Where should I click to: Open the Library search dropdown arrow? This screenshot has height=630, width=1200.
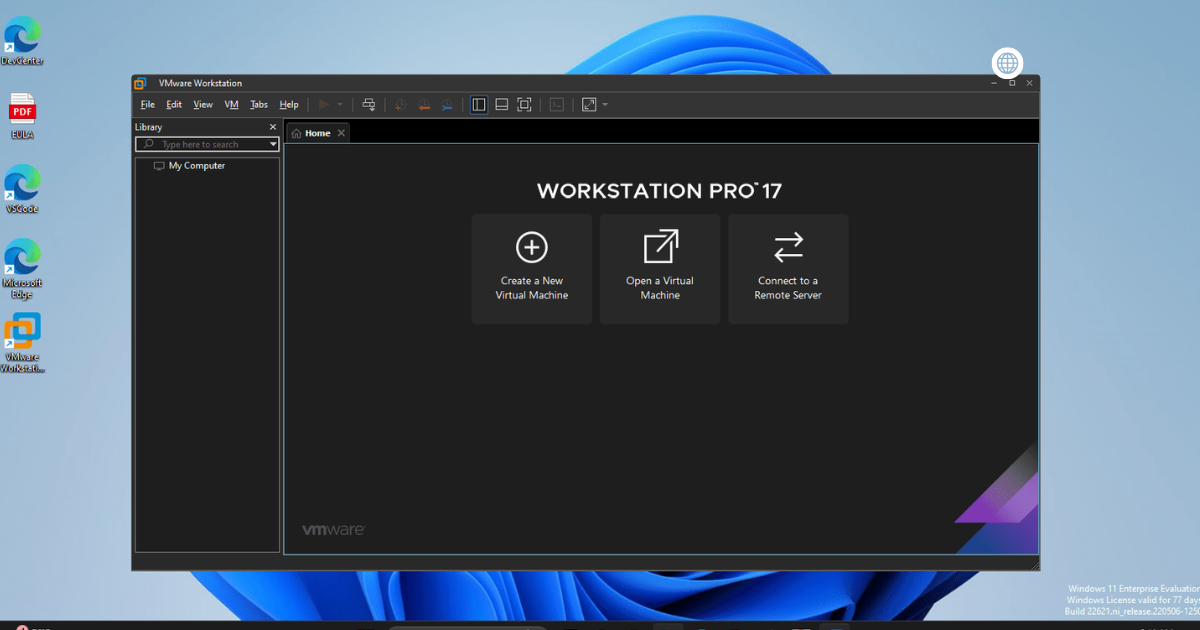click(x=274, y=145)
